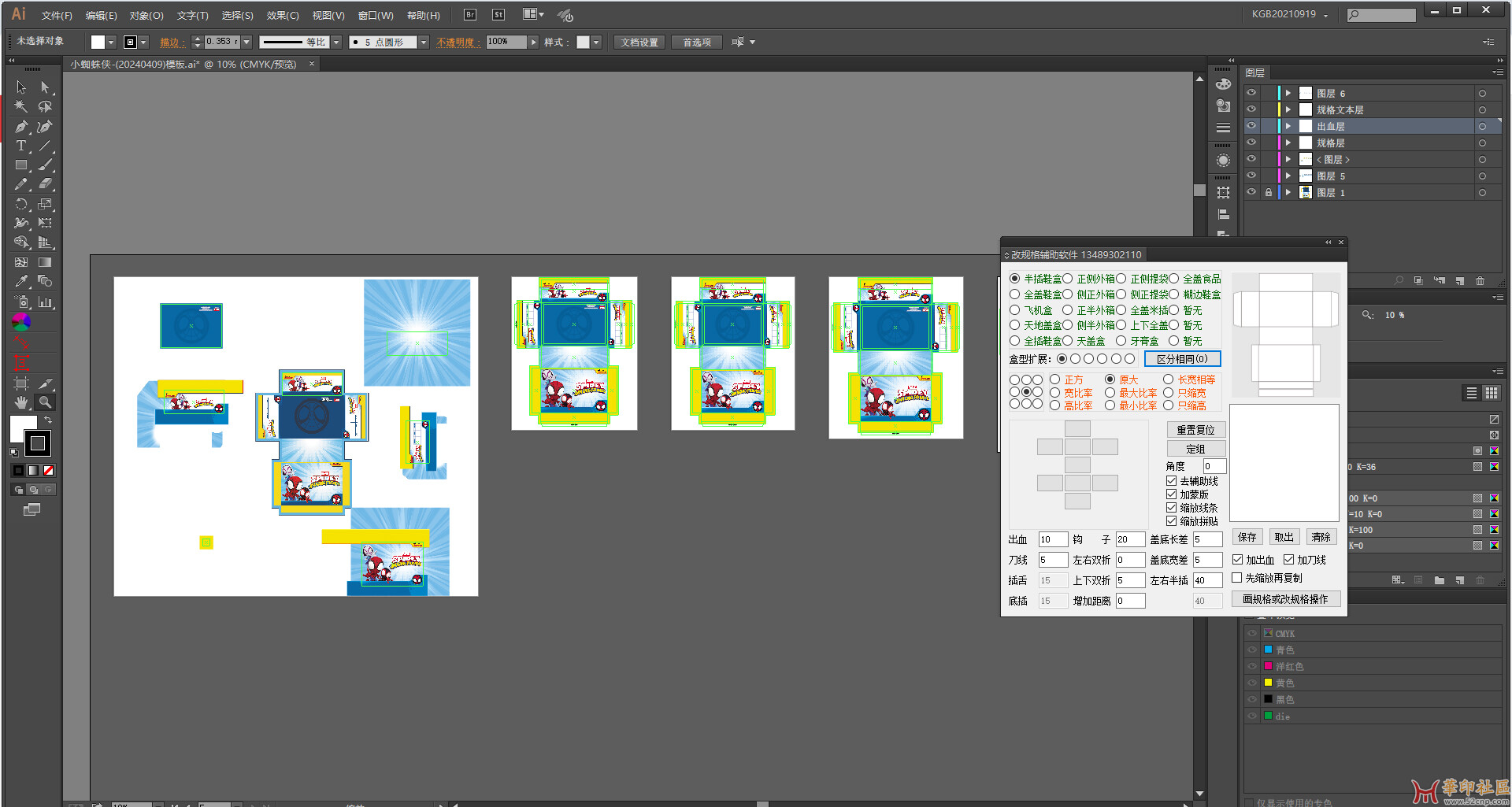This screenshot has height=807, width=1512.
Task: Toggle the 去辅助线 checkbox
Action: coord(1171,481)
